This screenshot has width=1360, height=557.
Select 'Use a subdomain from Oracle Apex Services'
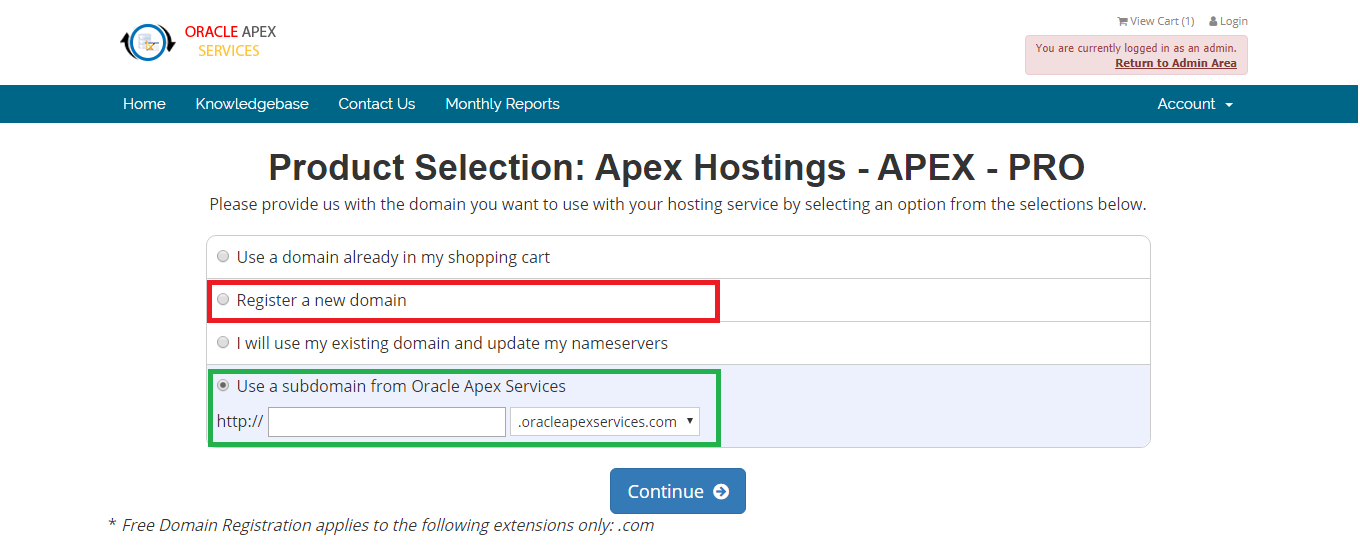223,385
